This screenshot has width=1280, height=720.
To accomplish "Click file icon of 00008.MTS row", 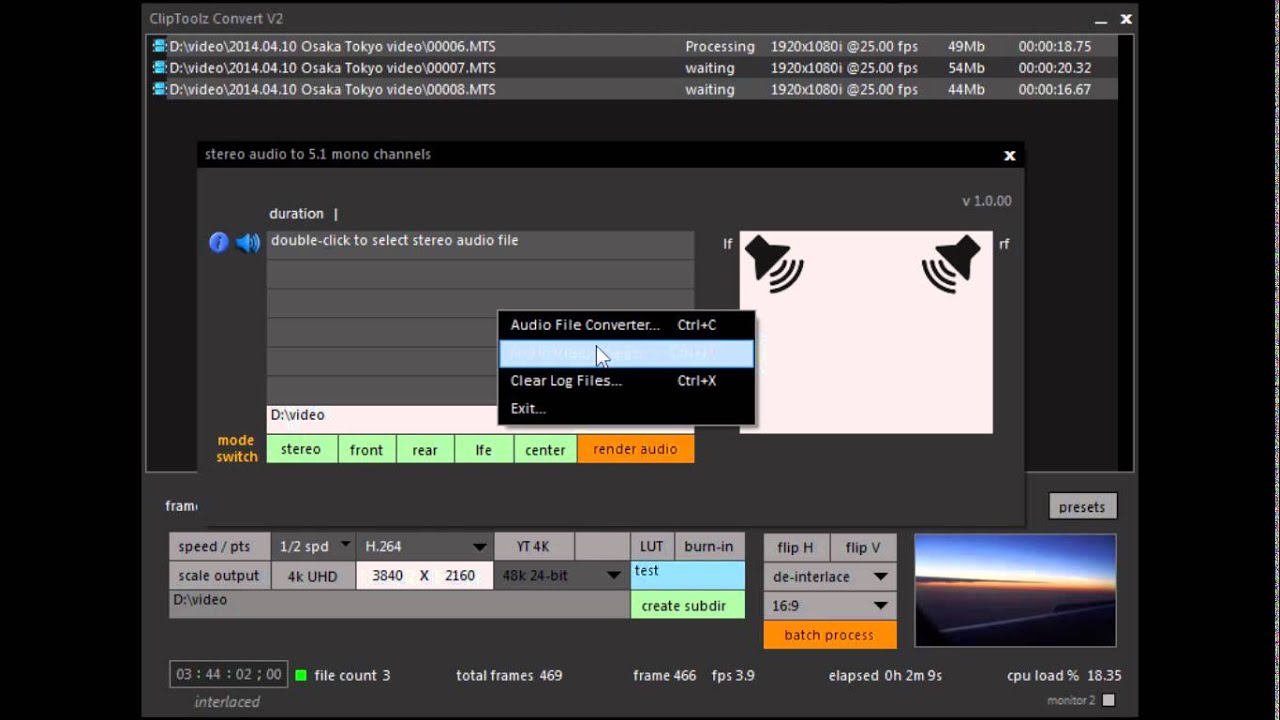I will (159, 89).
